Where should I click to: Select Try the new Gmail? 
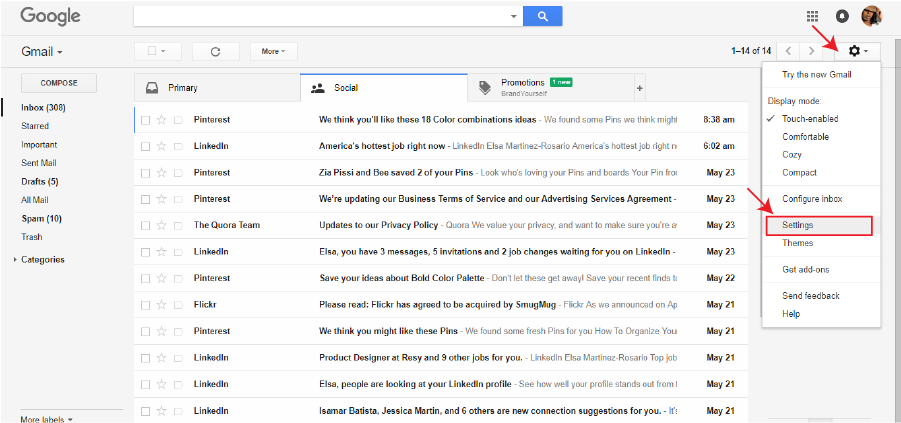click(817, 75)
